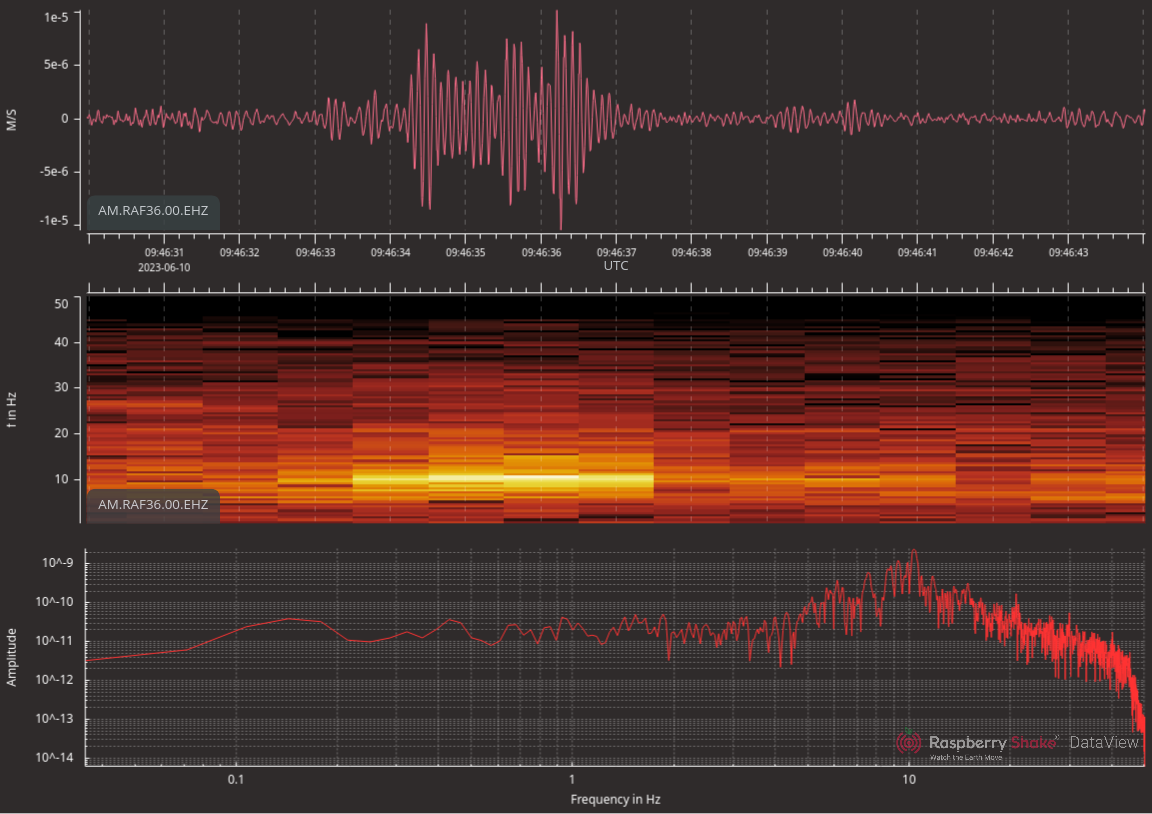Click the 10 Hz label on spectrogram axis
Viewport: 1152px width, 814px height.
click(x=61, y=479)
